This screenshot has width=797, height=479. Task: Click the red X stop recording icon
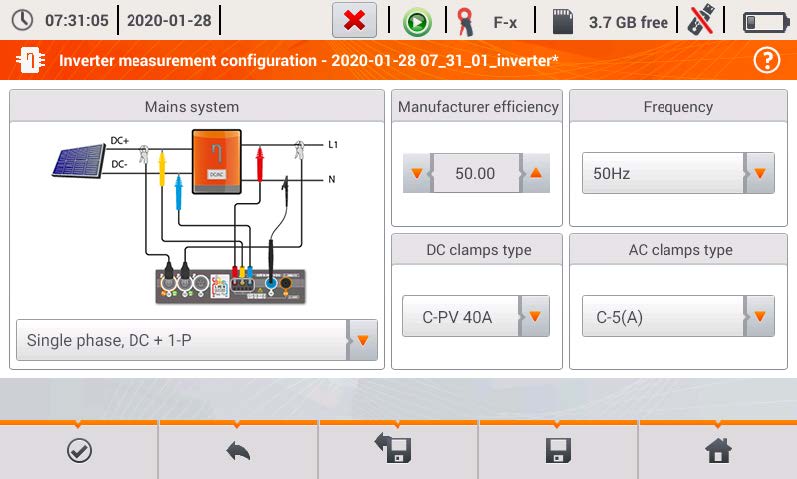353,21
